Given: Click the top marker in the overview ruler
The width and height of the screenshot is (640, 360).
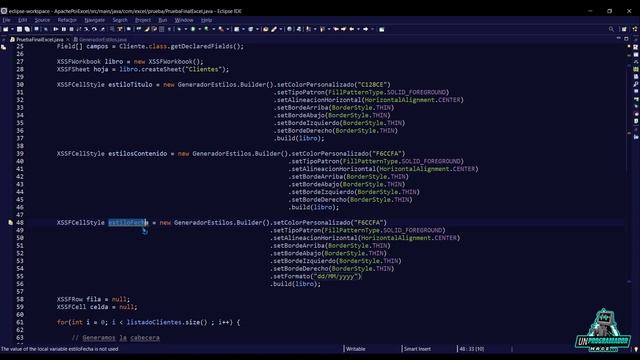Looking at the screenshot, I should tap(629, 46).
